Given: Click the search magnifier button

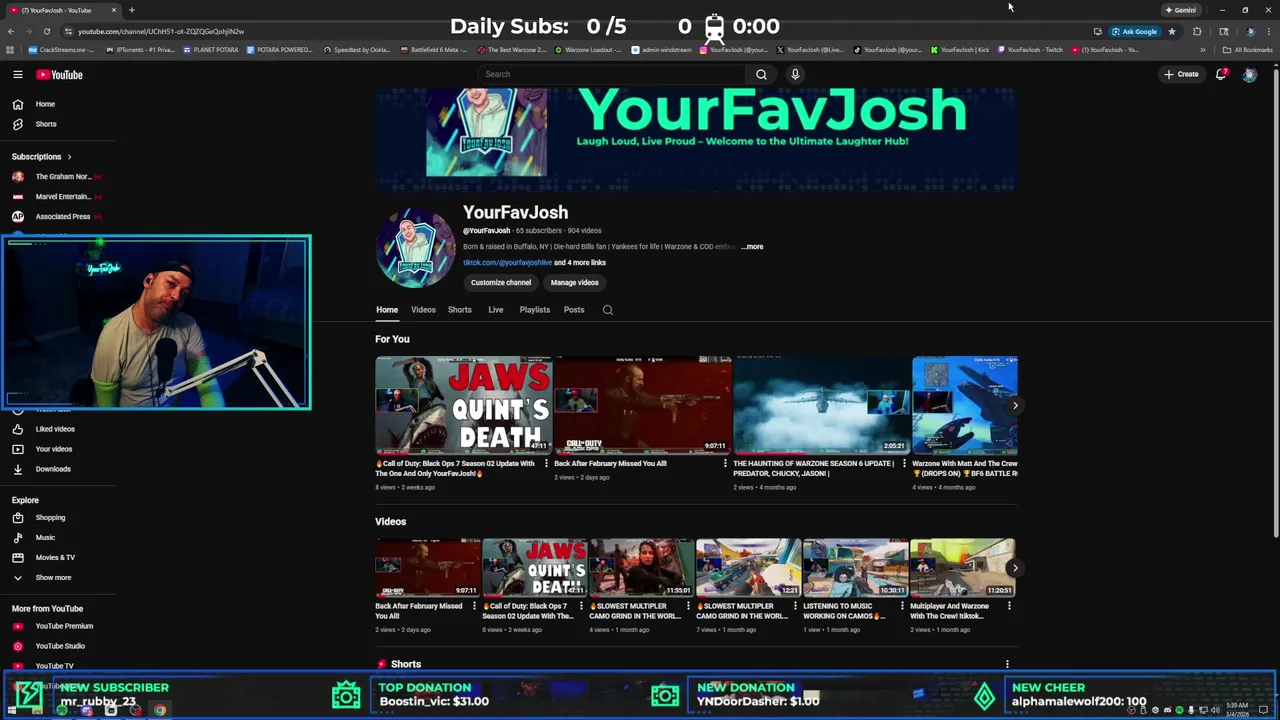Looking at the screenshot, I should coord(761,74).
